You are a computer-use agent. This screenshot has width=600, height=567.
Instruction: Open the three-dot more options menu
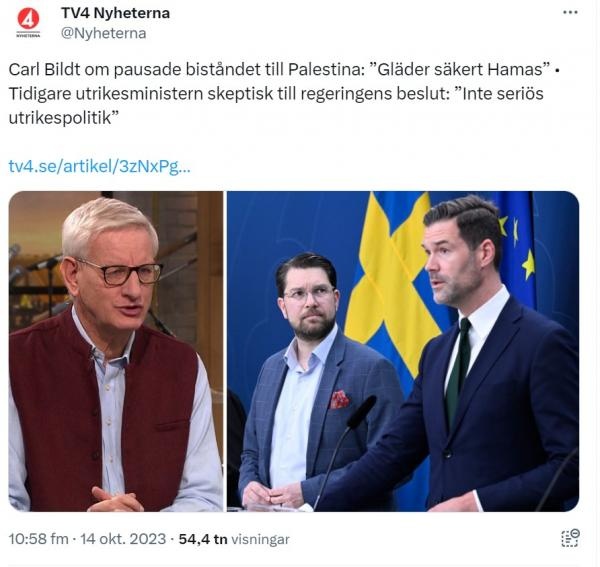570,13
